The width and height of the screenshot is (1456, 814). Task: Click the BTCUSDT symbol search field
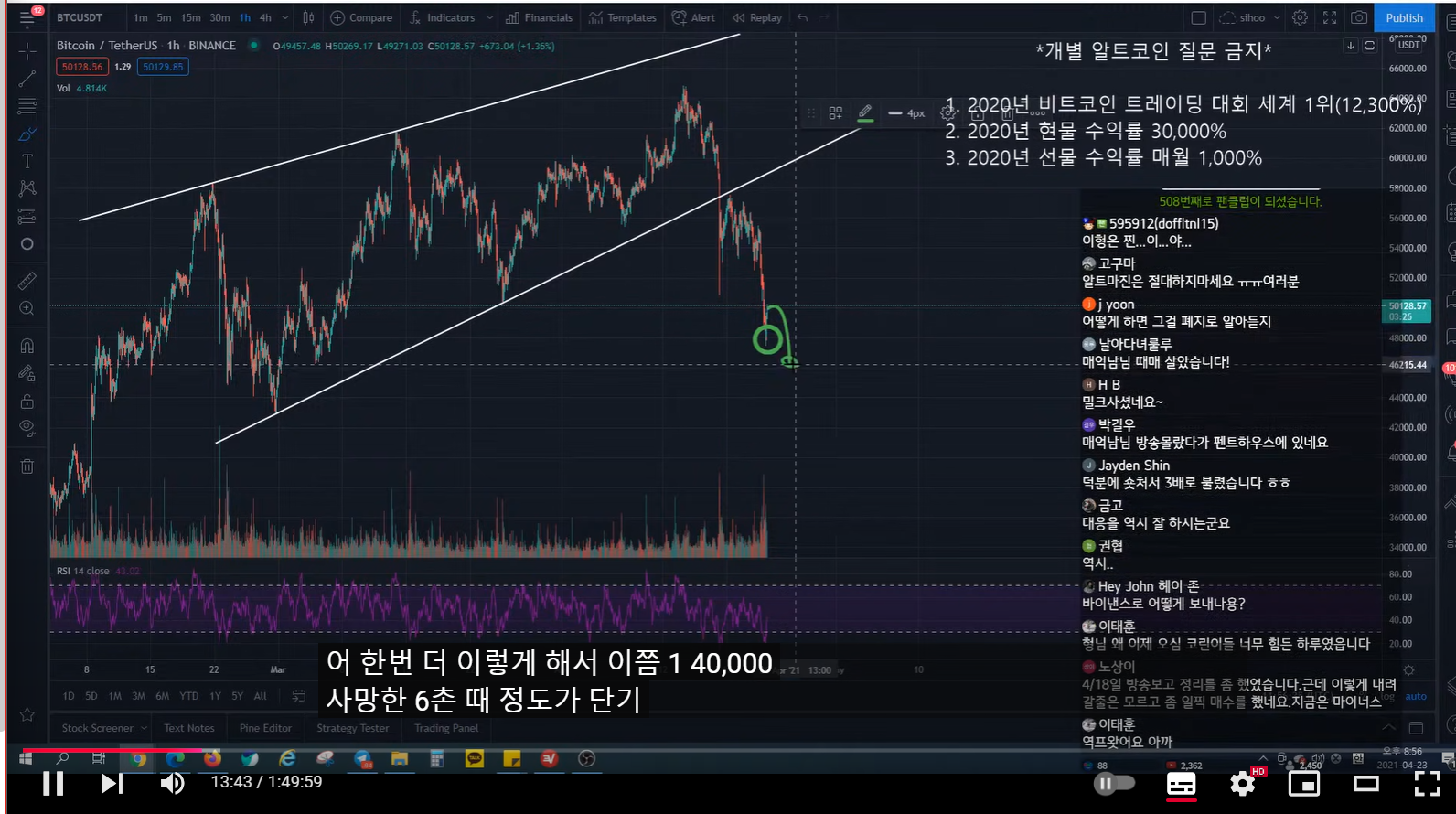click(80, 17)
